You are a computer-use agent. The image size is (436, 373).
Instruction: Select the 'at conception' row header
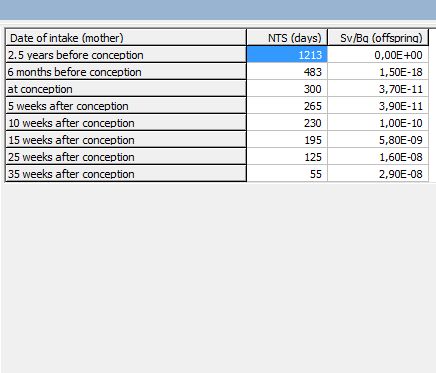tap(126, 88)
